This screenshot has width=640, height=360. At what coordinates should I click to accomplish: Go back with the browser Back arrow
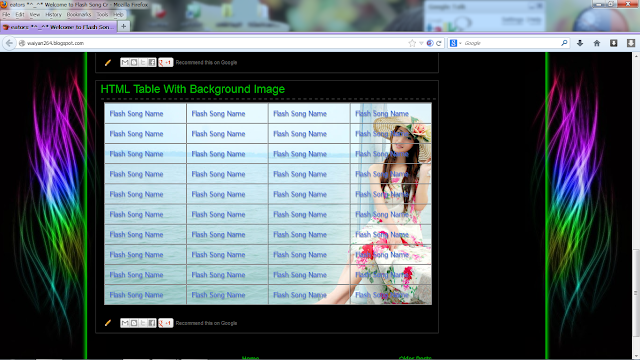click(9, 43)
